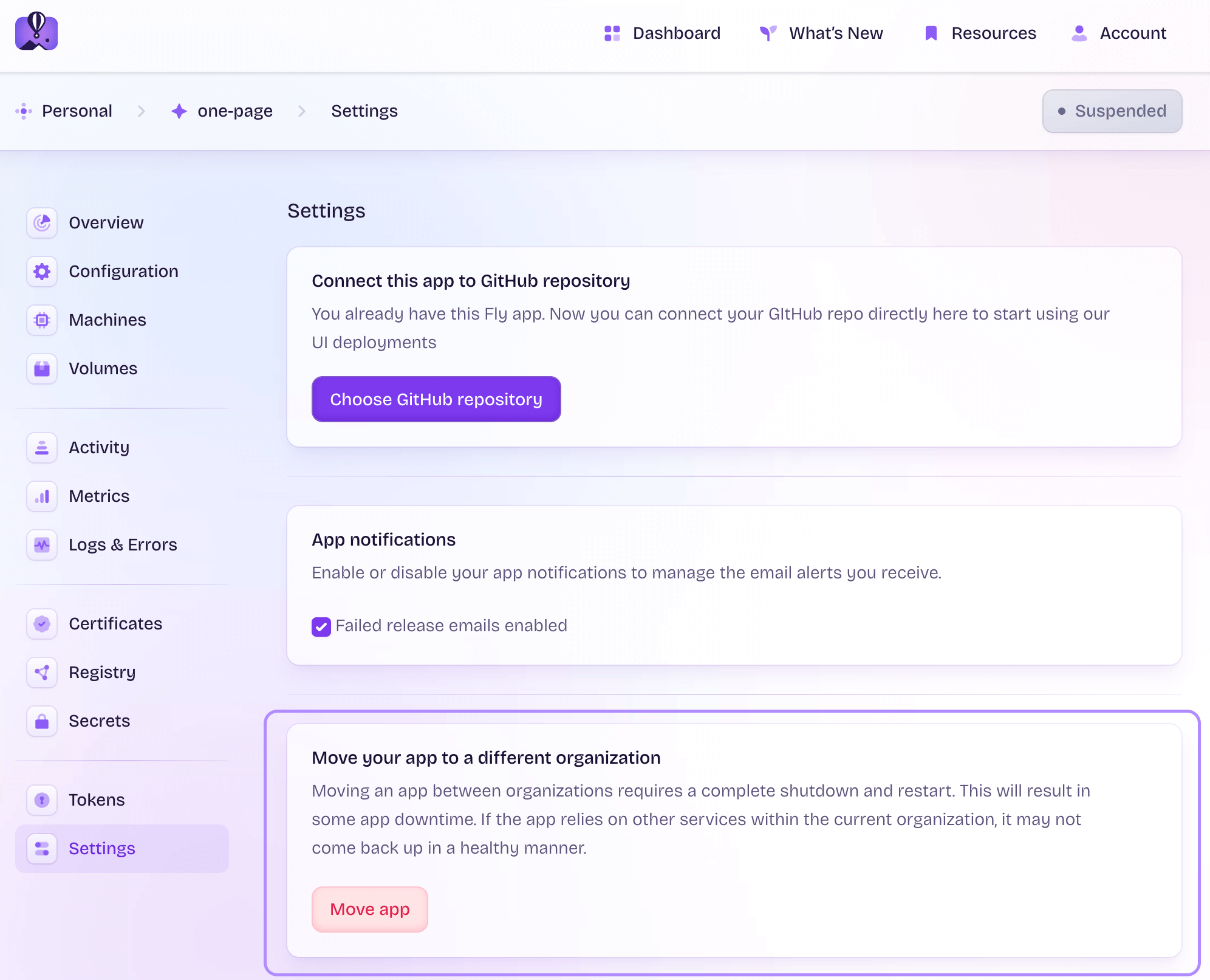The height and width of the screenshot is (980, 1210).
Task: Expand the Personal breadcrumb chevron
Action: tap(142, 111)
